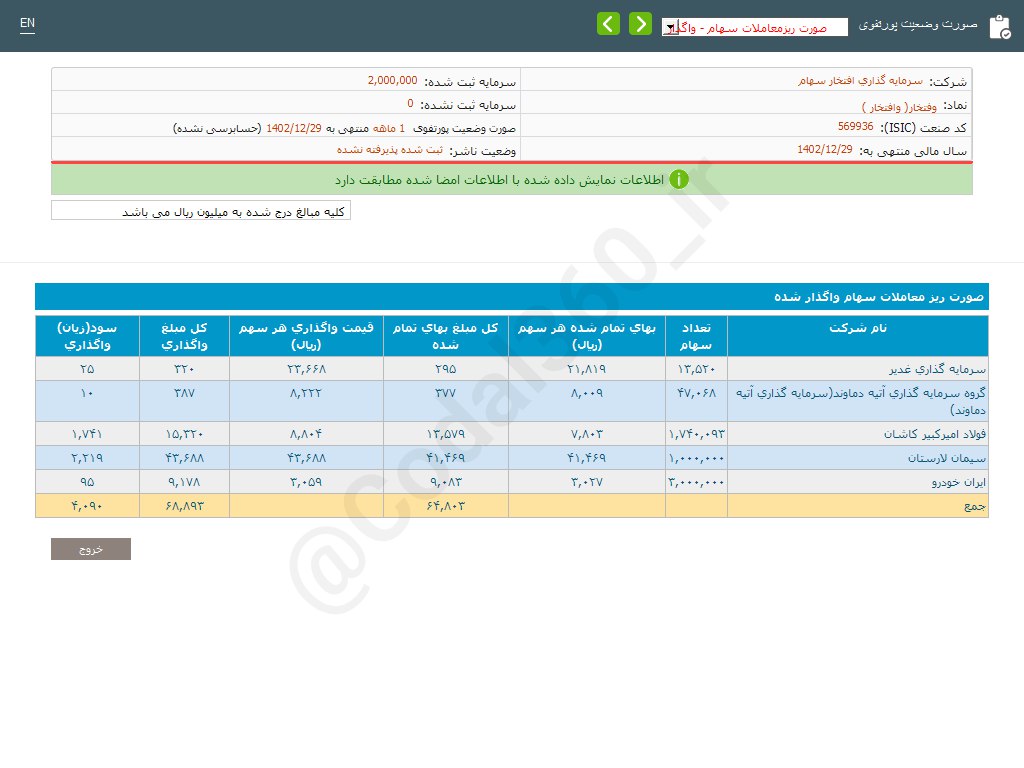
Task: Click the green info icon in notification bar
Action: [679, 180]
